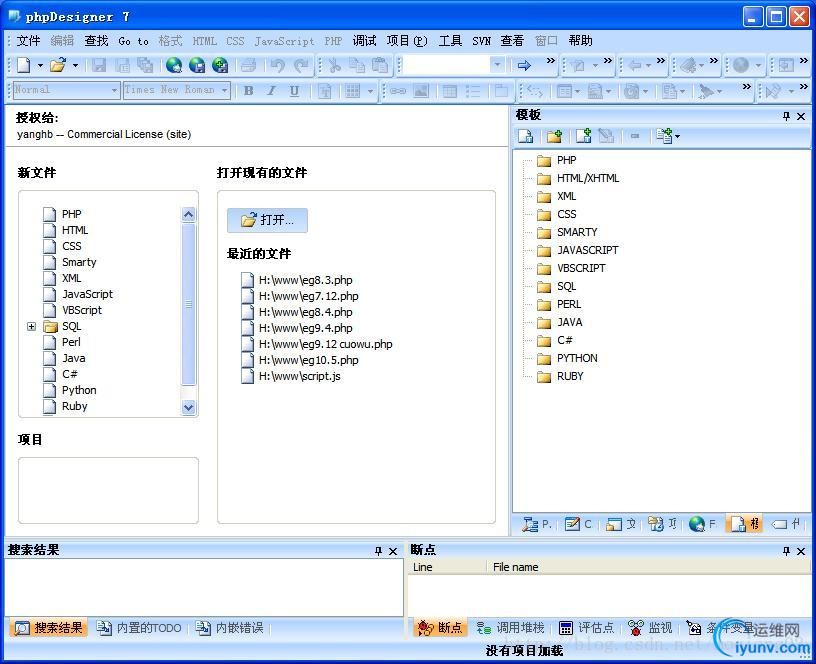Click the Save floppy disk toolbar icon

tap(99, 65)
